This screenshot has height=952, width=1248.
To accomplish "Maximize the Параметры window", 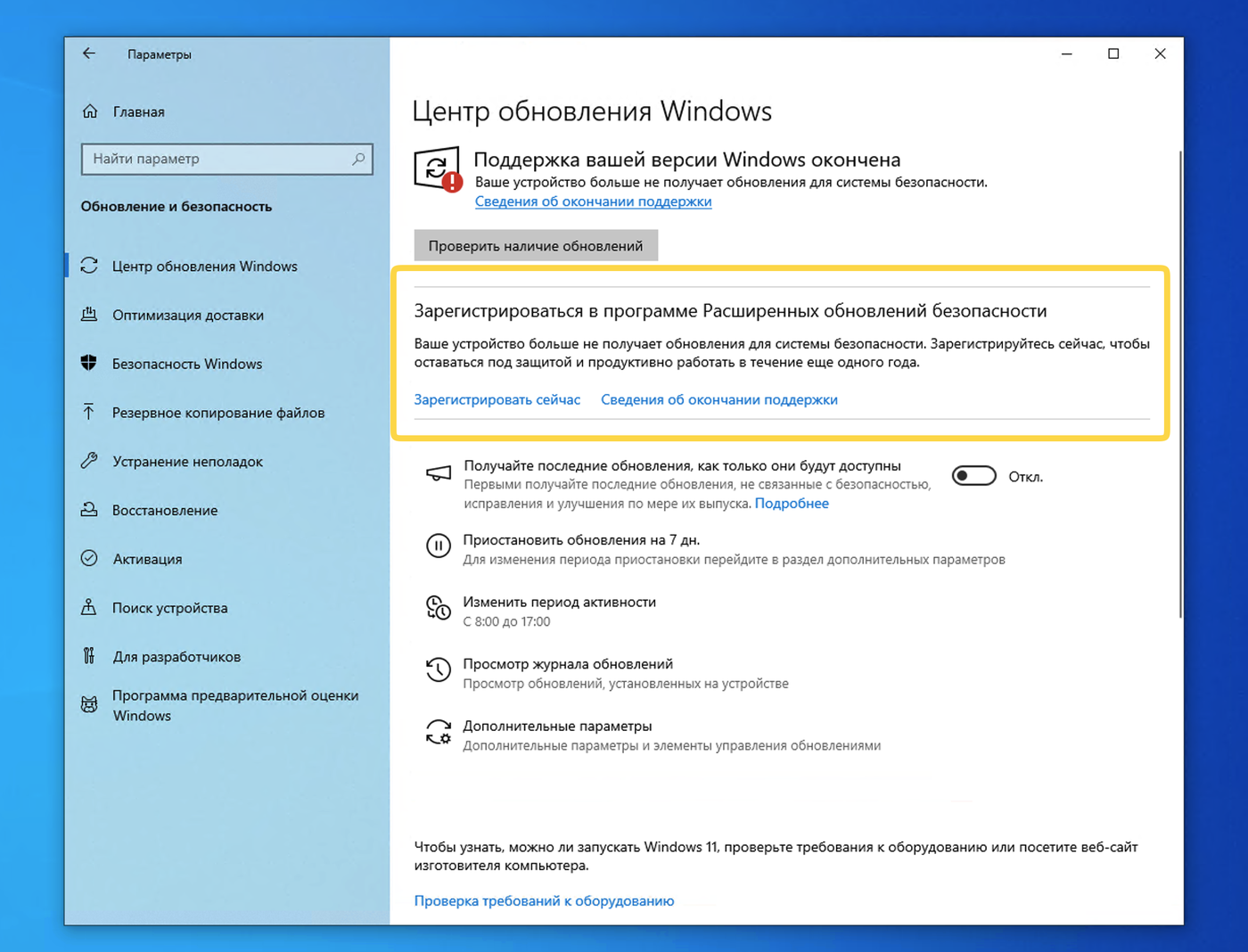I will pyautogui.click(x=1113, y=53).
